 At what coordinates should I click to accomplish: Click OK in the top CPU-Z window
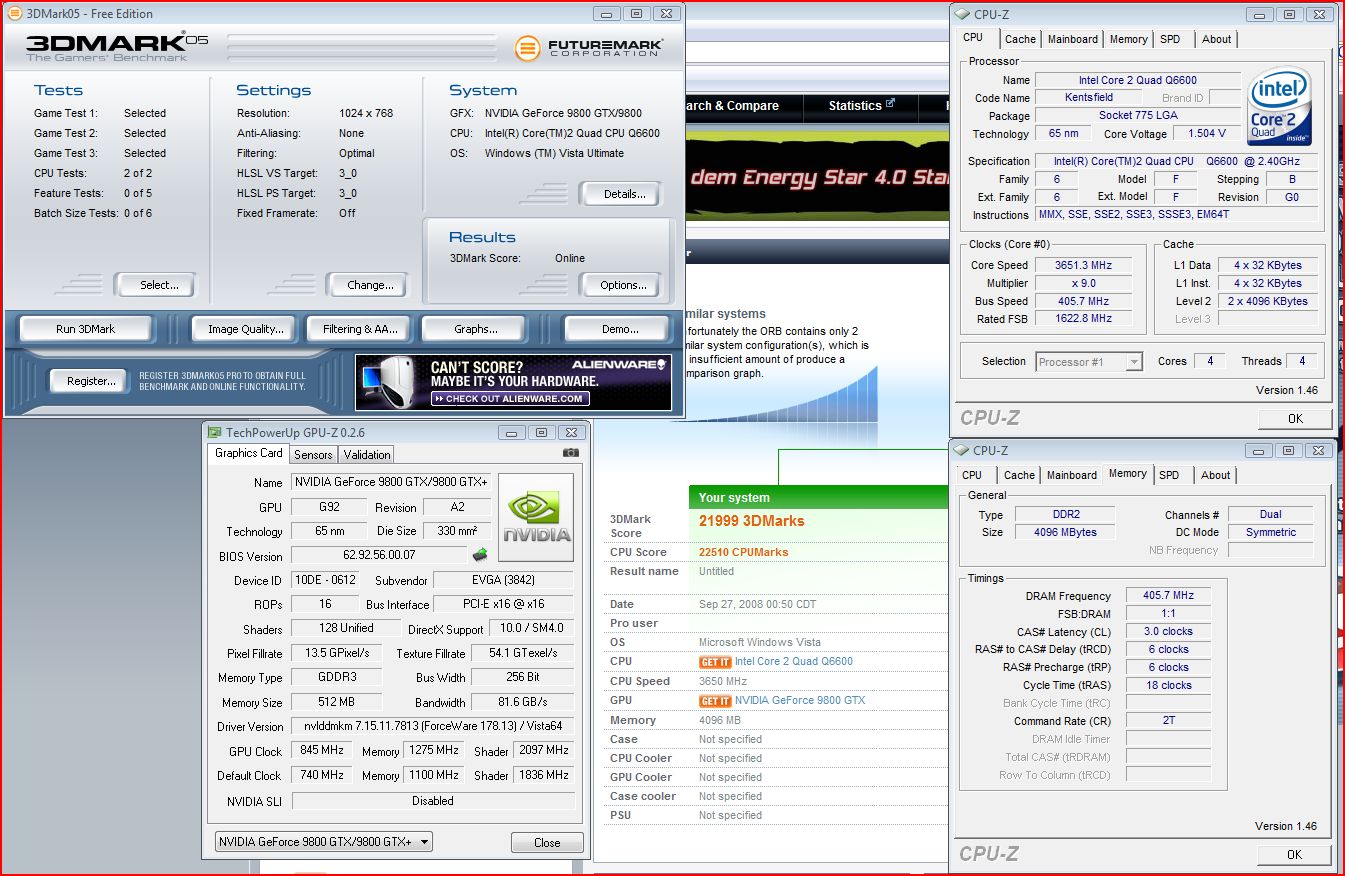coord(1295,419)
